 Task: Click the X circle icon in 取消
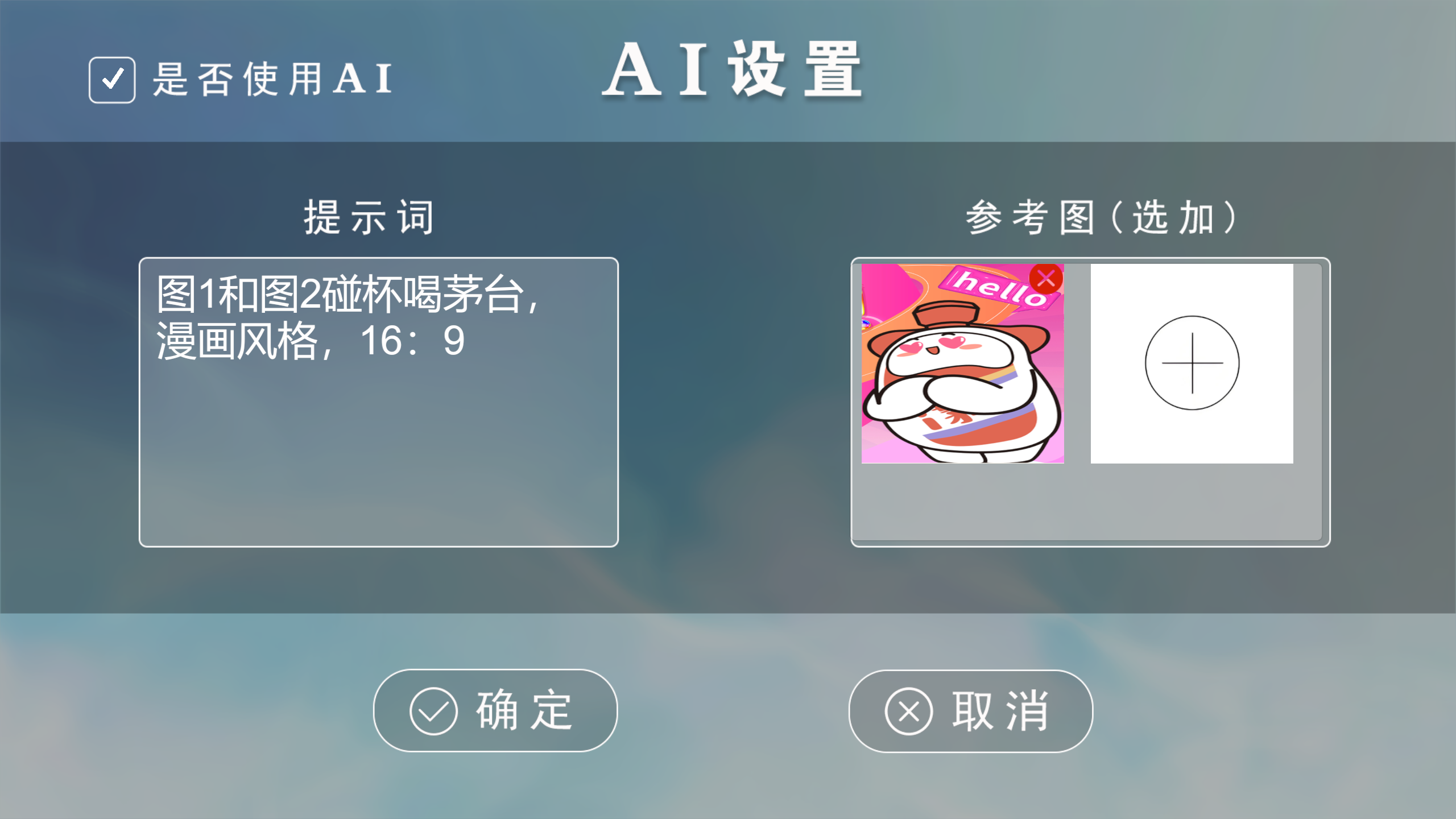(908, 712)
